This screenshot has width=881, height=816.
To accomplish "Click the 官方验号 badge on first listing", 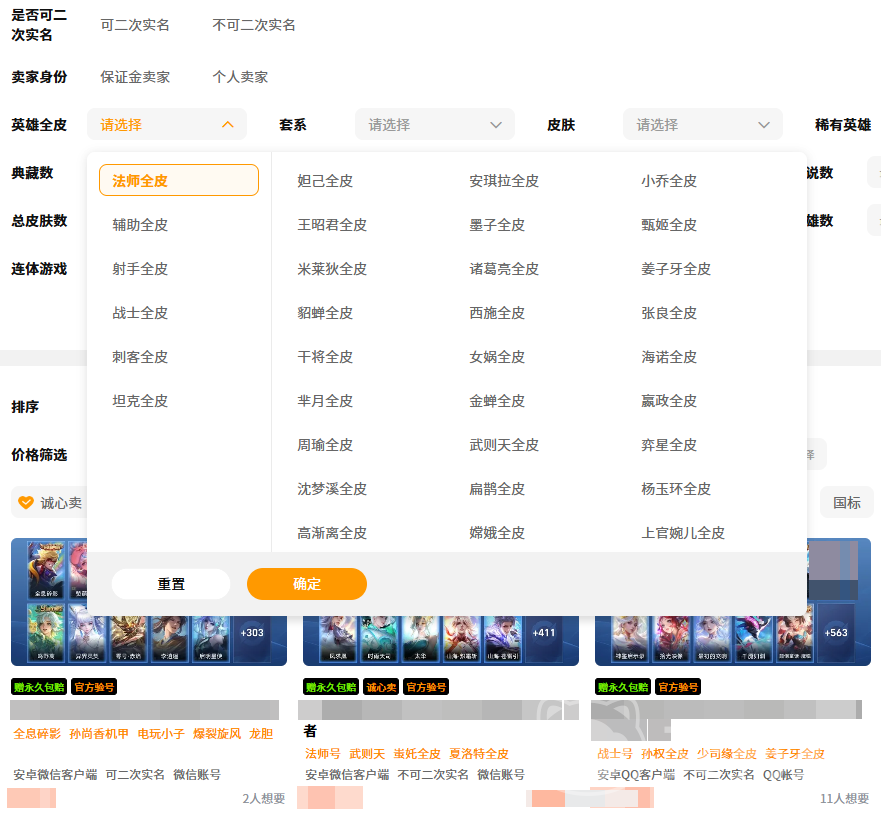I will tap(93, 687).
